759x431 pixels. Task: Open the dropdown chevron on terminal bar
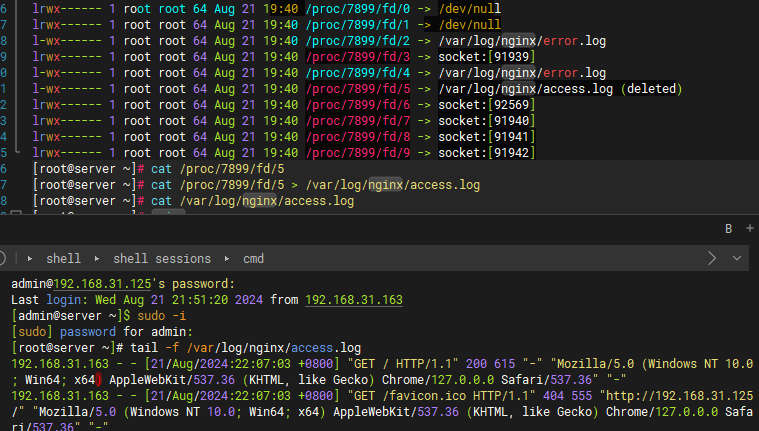(x=737, y=258)
